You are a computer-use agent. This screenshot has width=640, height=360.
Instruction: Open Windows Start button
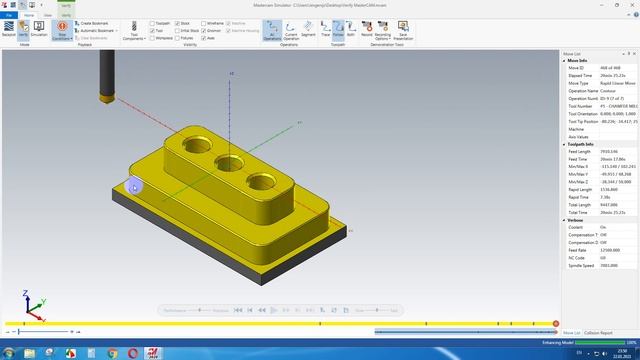8,353
